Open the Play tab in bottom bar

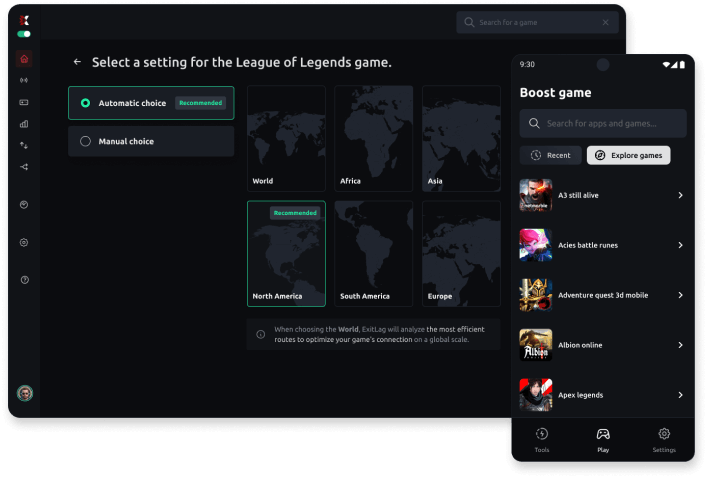[603, 440]
